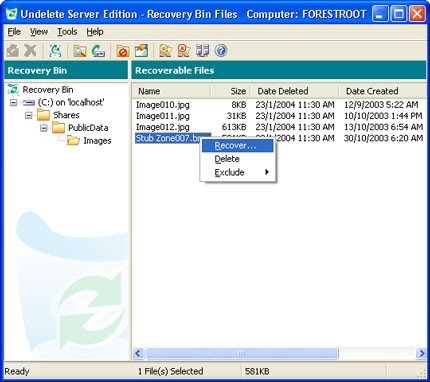The width and height of the screenshot is (430, 382).
Task: Click Date Created 12/9/2003 5:22 AM
Action: [x=381, y=105]
